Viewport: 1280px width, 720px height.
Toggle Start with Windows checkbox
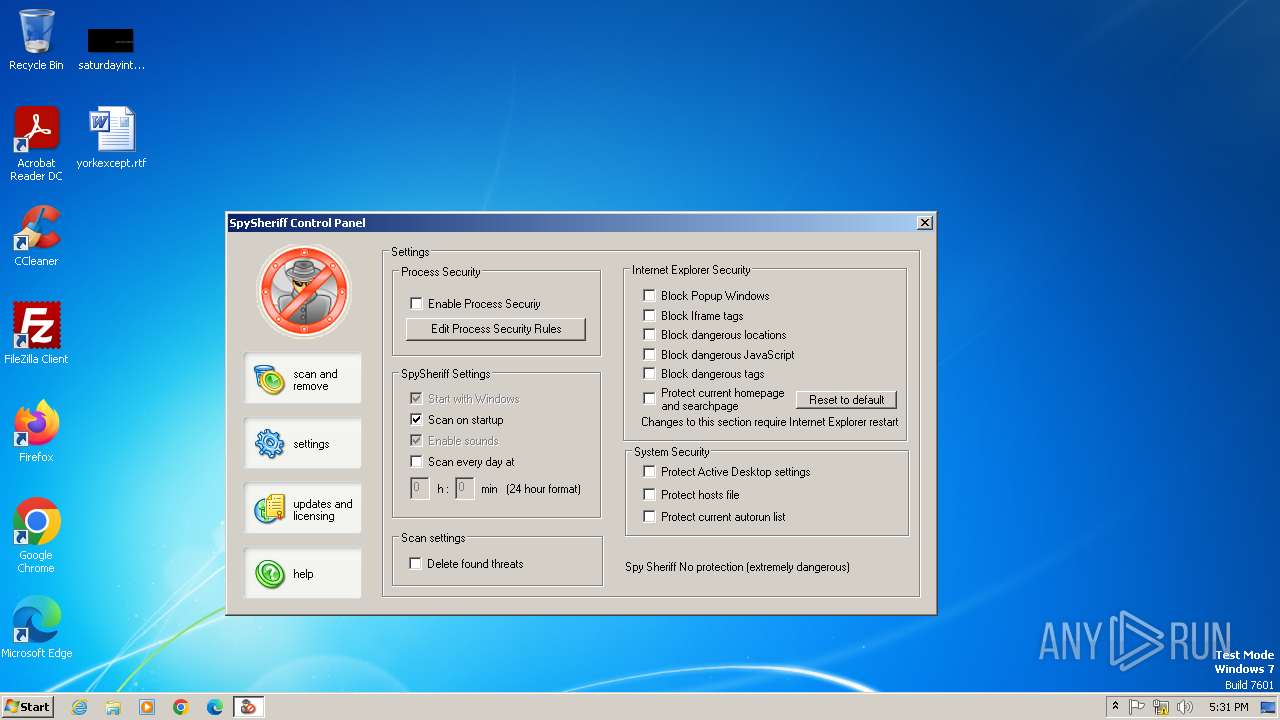417,399
